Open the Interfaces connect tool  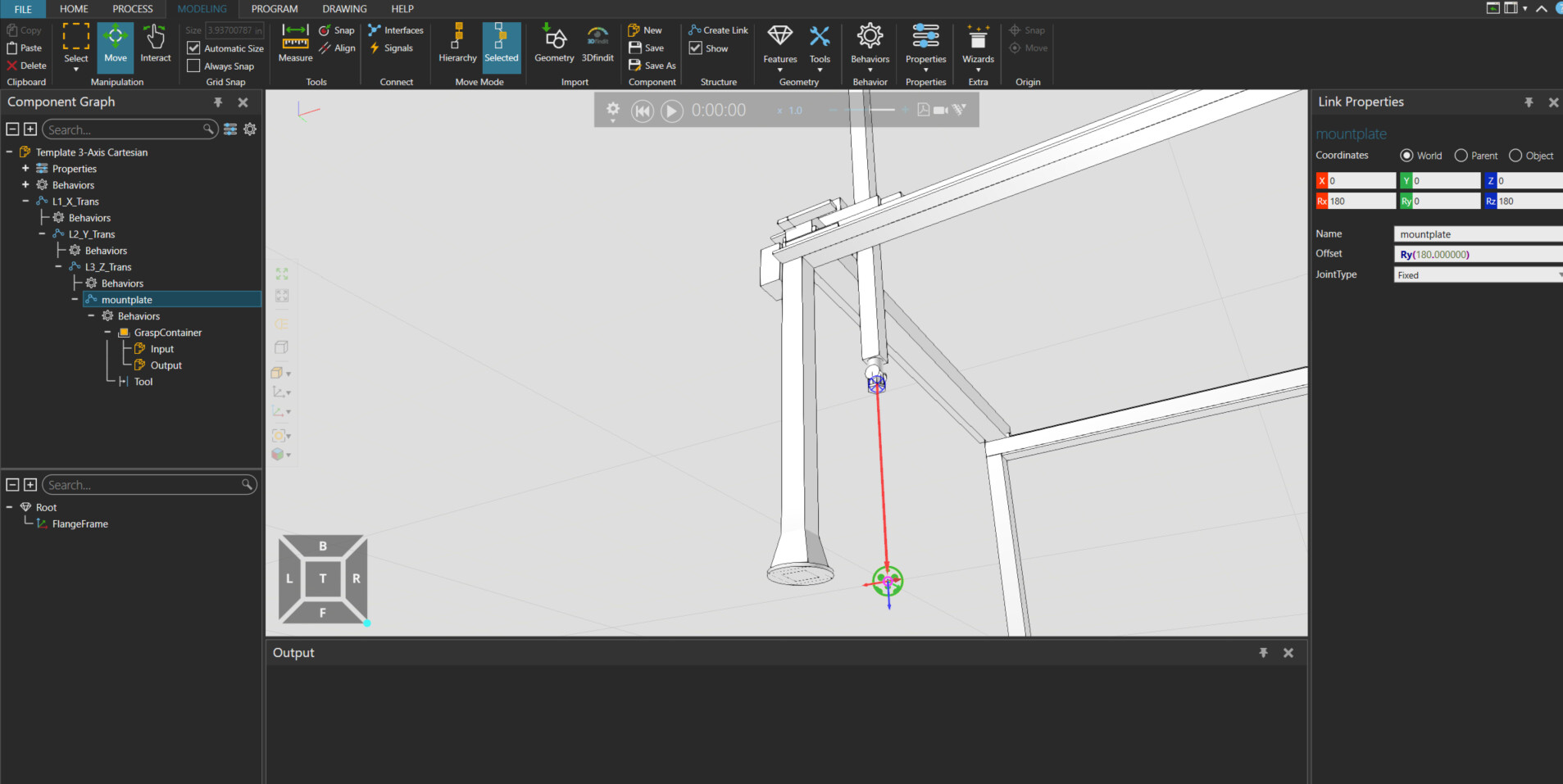pos(396,30)
